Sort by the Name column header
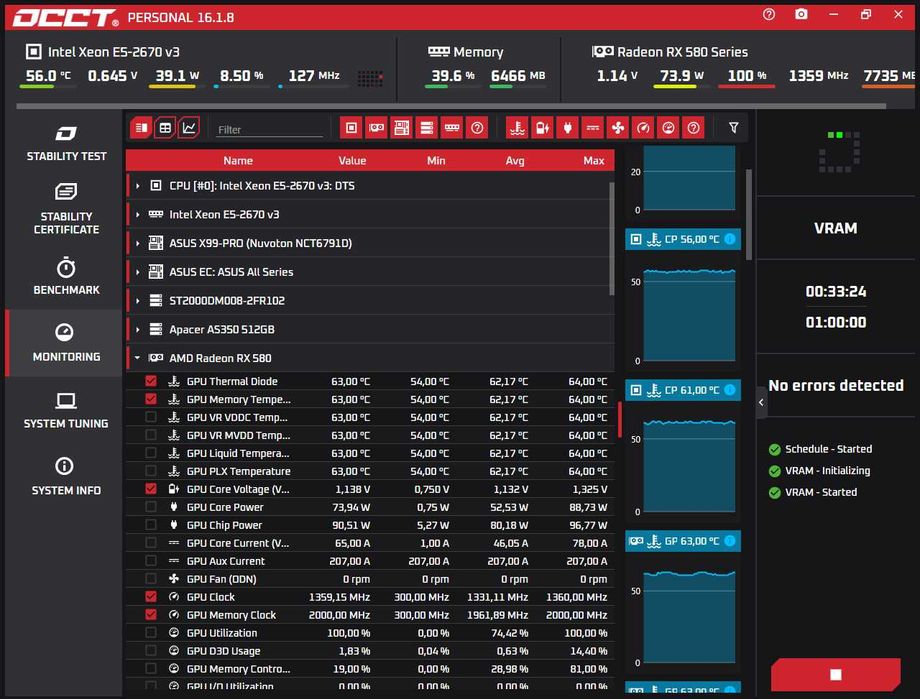This screenshot has width=920, height=699. tap(238, 160)
